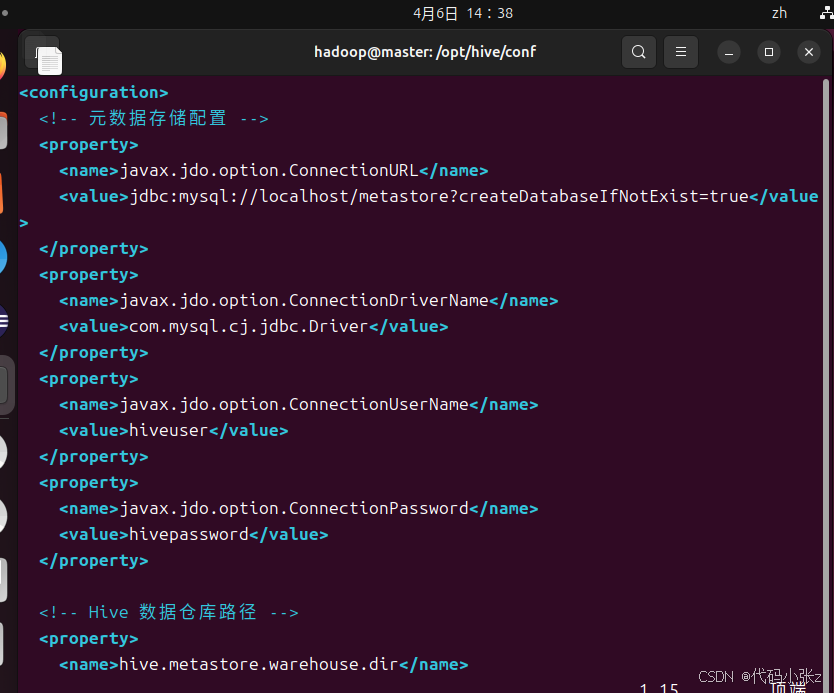Click the wired network icon in the top bar
Viewport: 834px width, 693px height.
click(825, 13)
